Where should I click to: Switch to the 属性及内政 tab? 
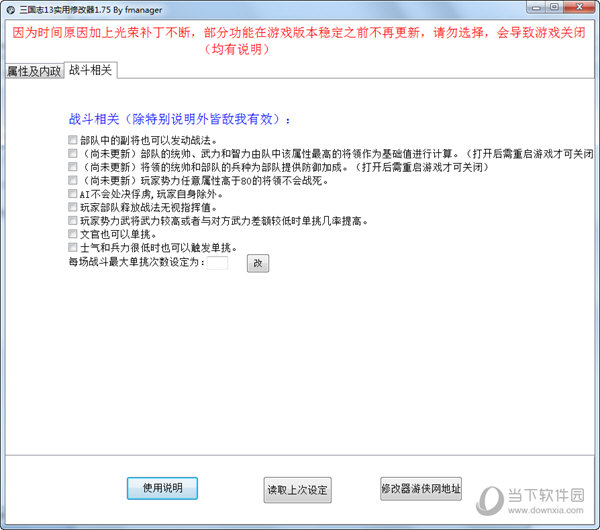click(x=34, y=71)
